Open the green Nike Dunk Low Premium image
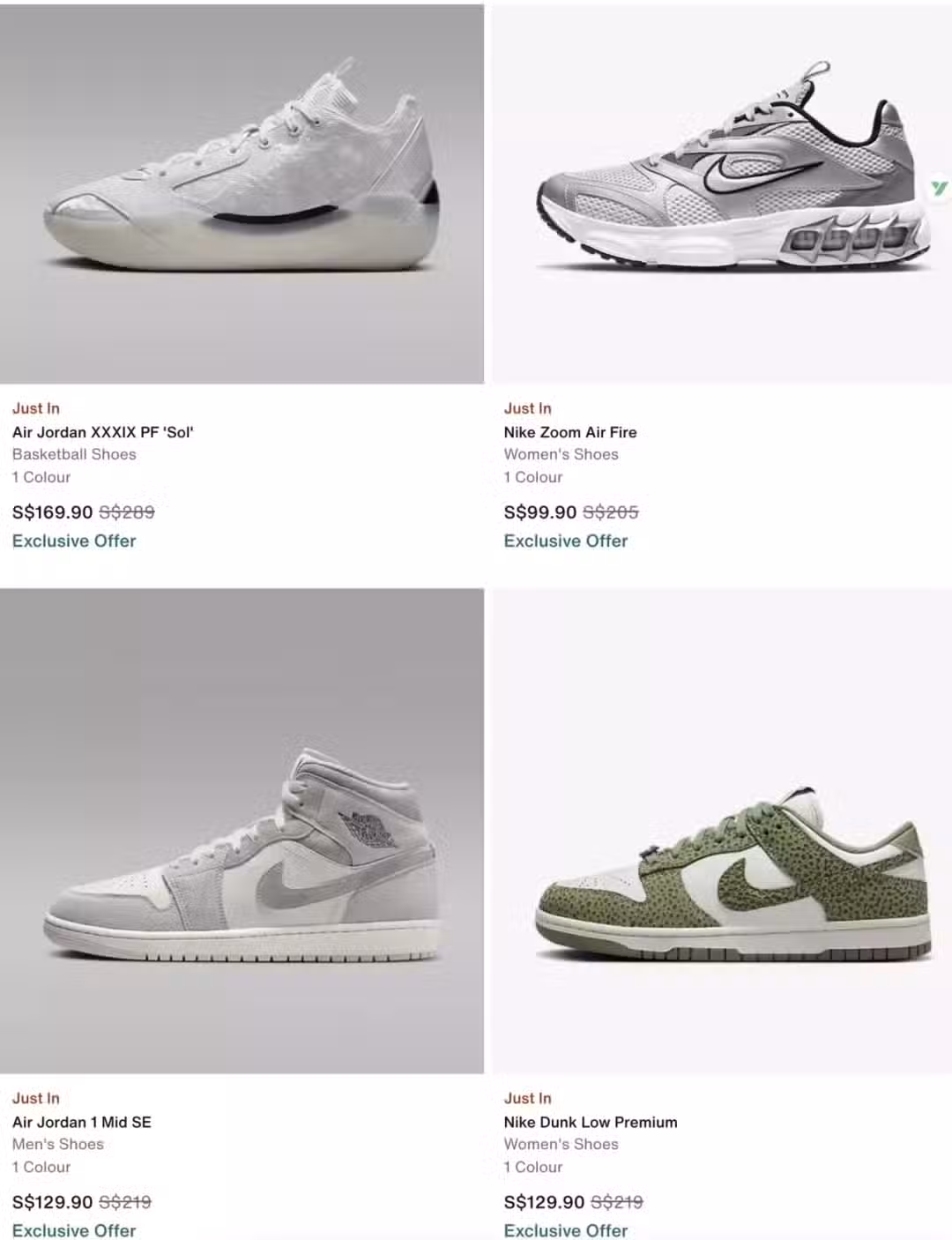Image resolution: width=952 pixels, height=1240 pixels. click(x=721, y=831)
